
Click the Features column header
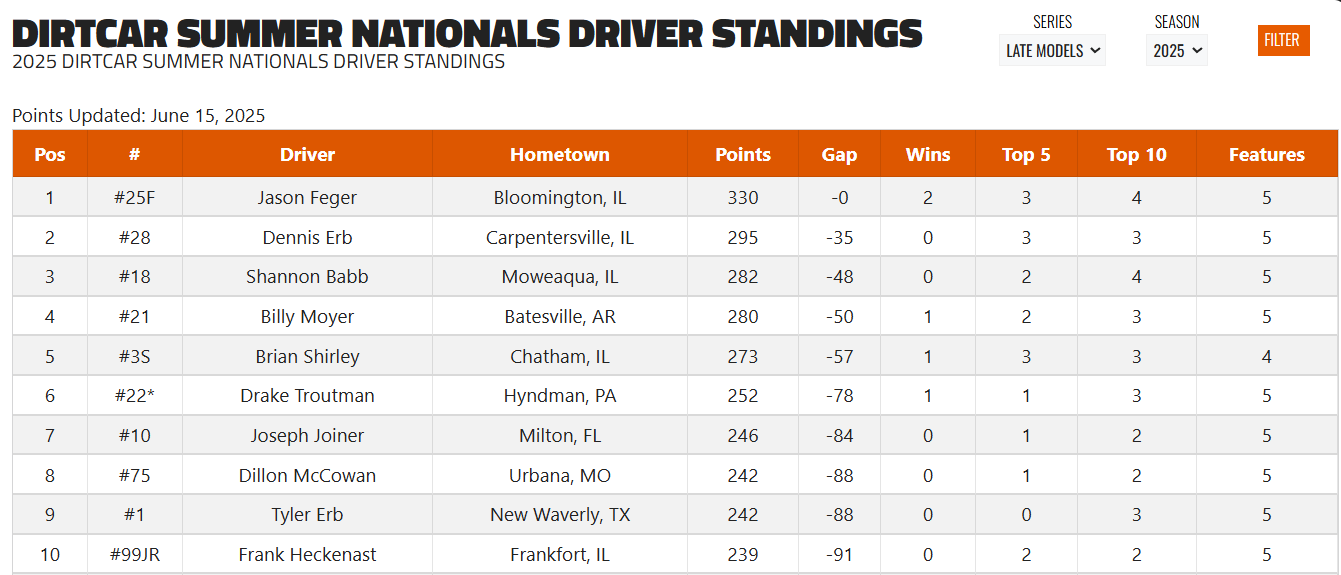(x=1267, y=154)
